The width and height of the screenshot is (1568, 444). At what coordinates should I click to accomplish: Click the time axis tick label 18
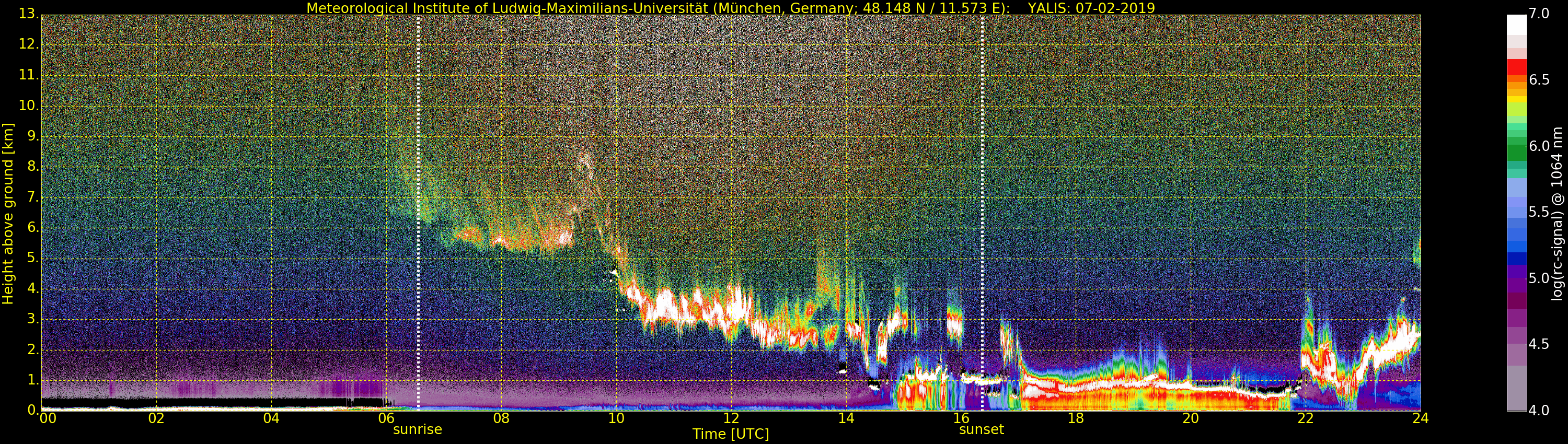(x=1076, y=418)
